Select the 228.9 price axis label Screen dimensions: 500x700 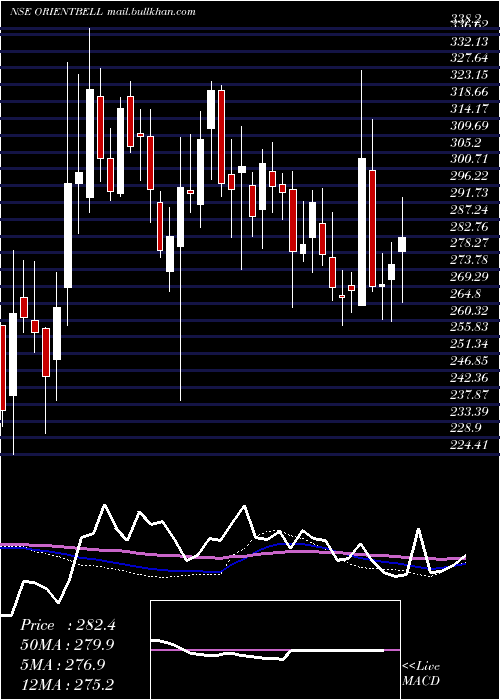point(465,428)
